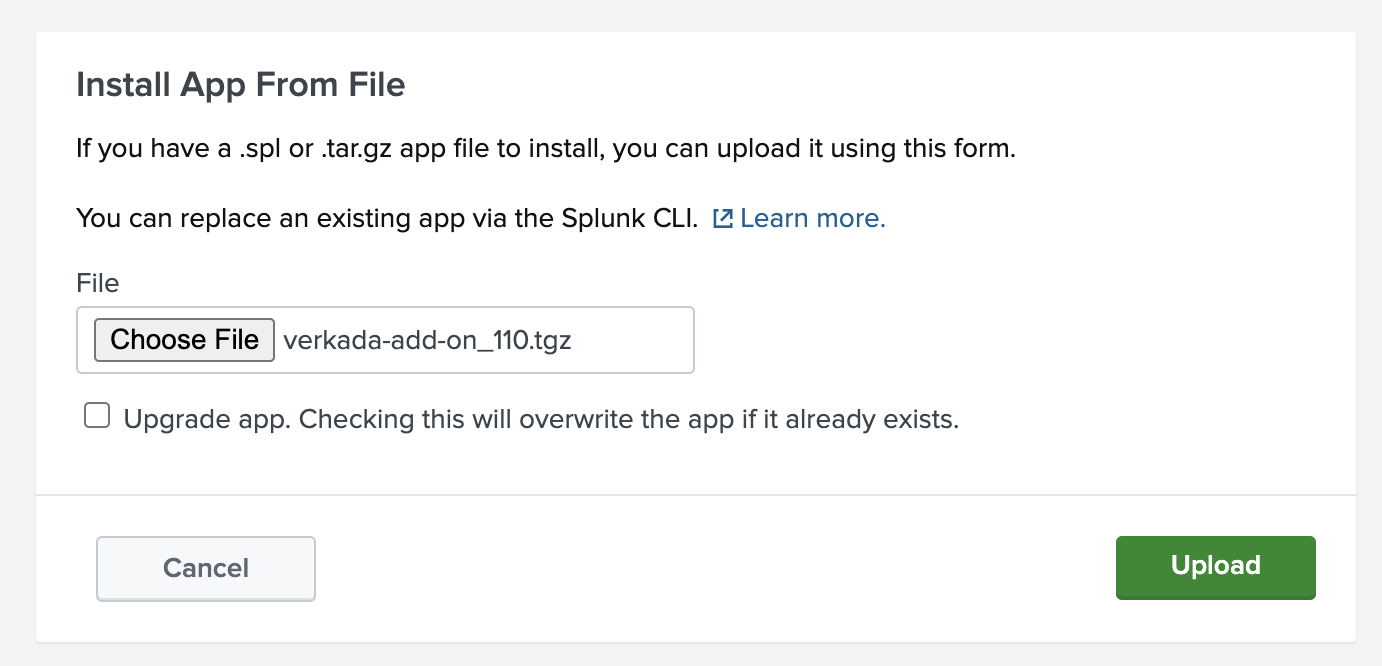
Task: Click blank white area right of the file input
Action: click(x=1000, y=340)
